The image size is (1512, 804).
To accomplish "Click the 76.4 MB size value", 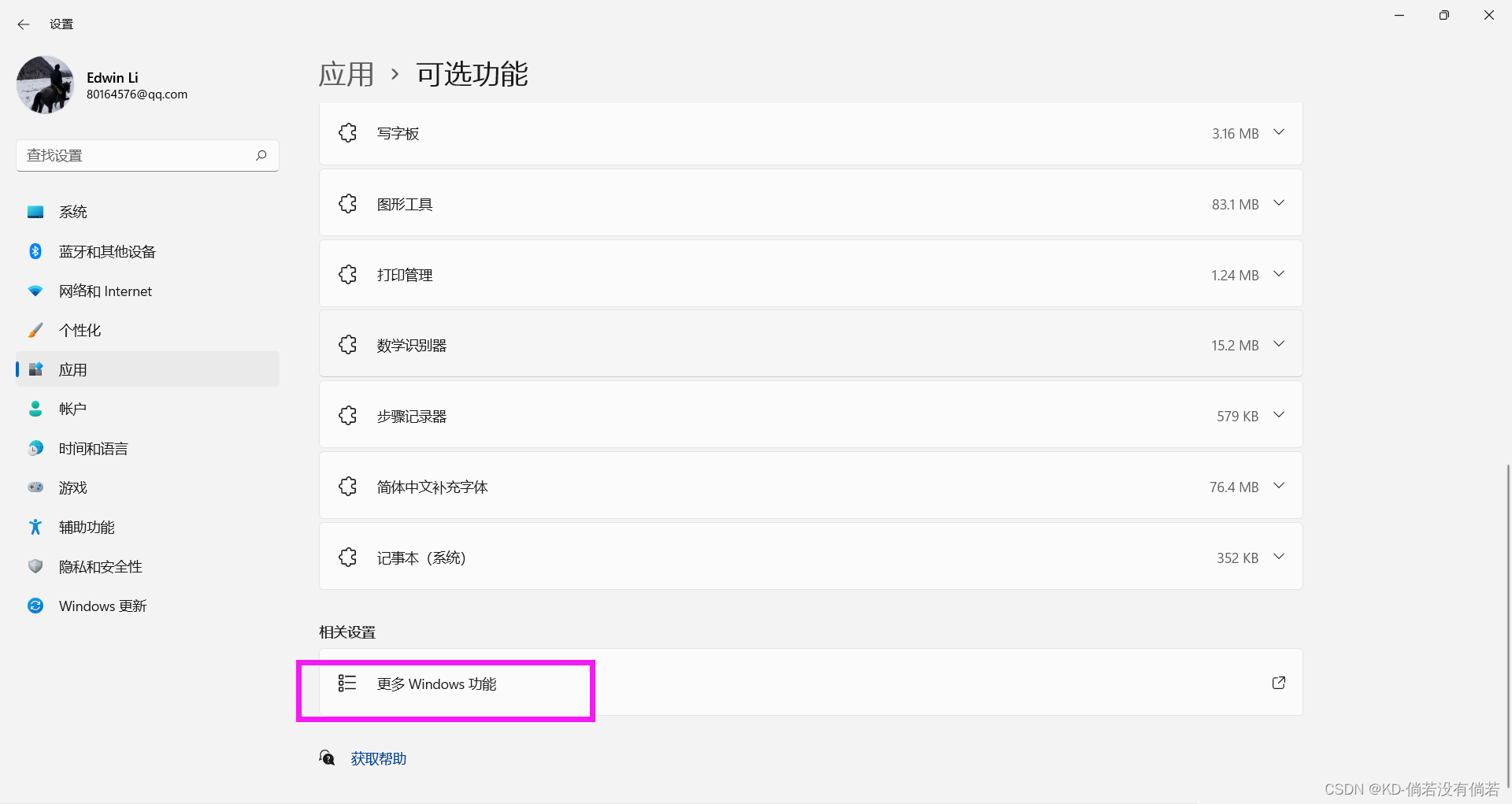I will pos(1234,487).
